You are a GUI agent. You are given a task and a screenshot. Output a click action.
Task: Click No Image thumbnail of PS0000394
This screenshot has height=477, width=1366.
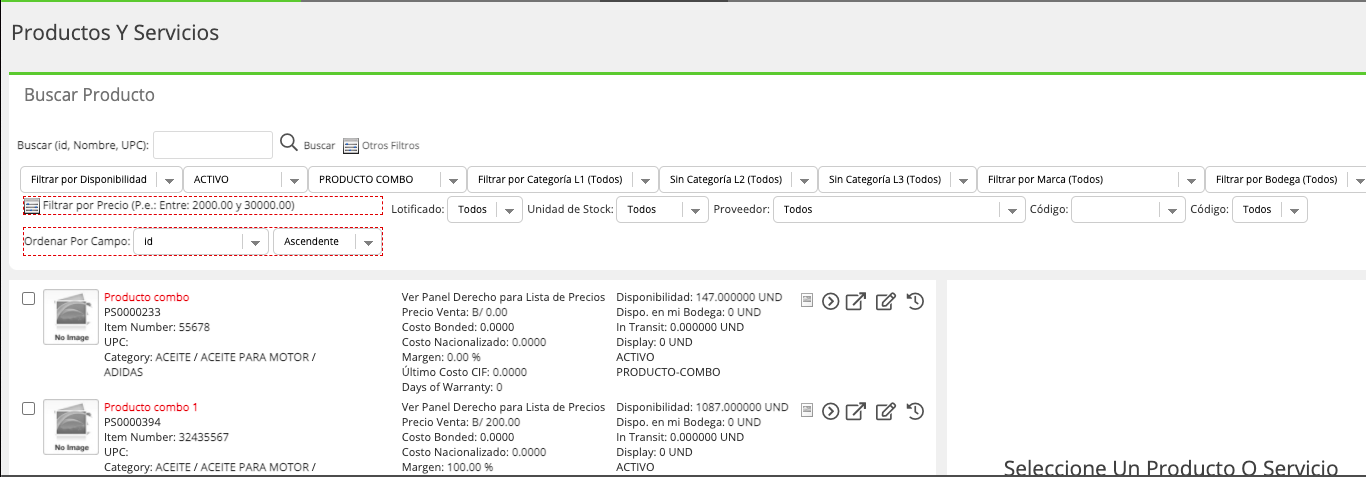(x=71, y=427)
